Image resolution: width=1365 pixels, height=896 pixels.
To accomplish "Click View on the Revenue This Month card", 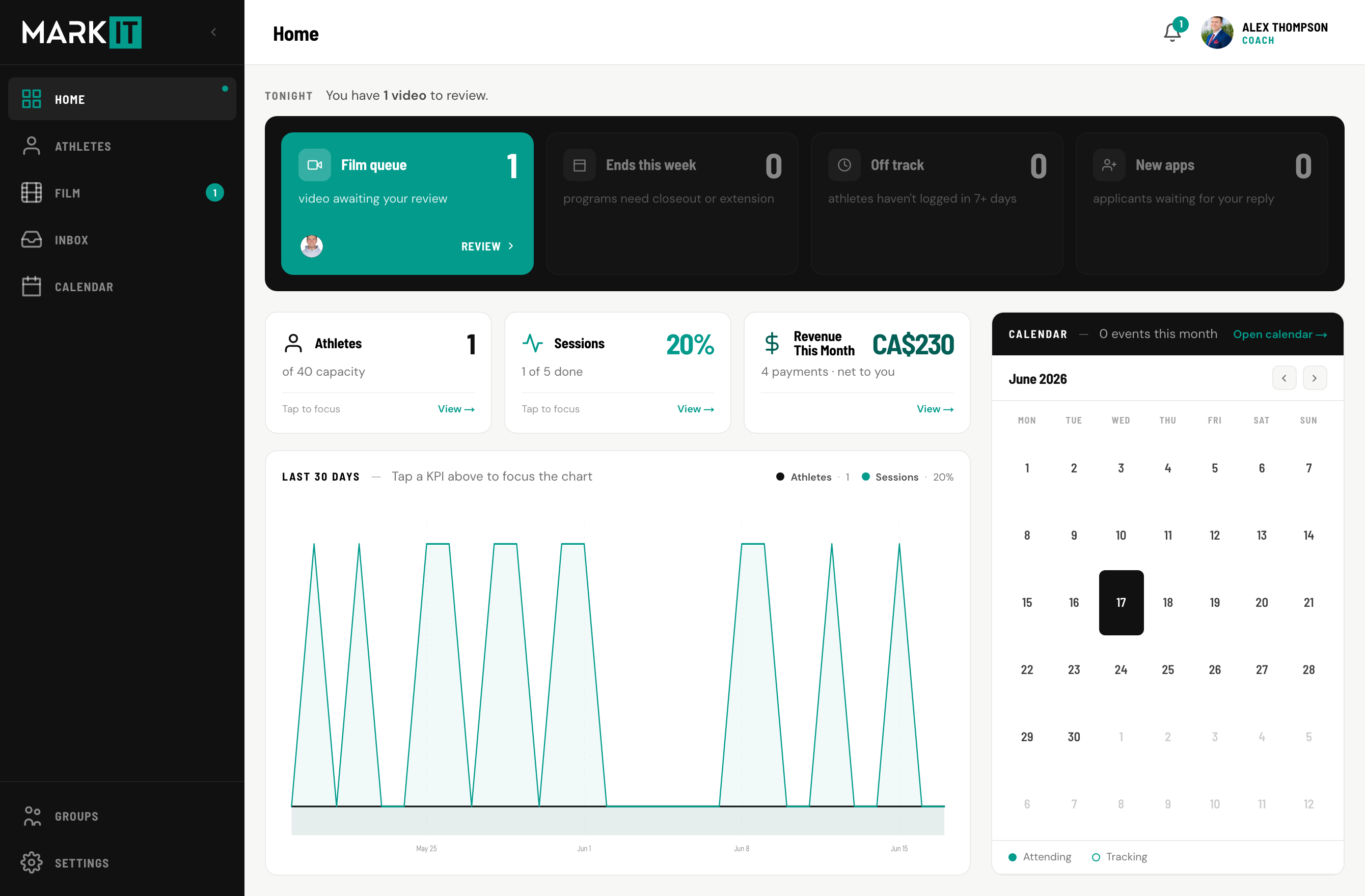I will 935,409.
